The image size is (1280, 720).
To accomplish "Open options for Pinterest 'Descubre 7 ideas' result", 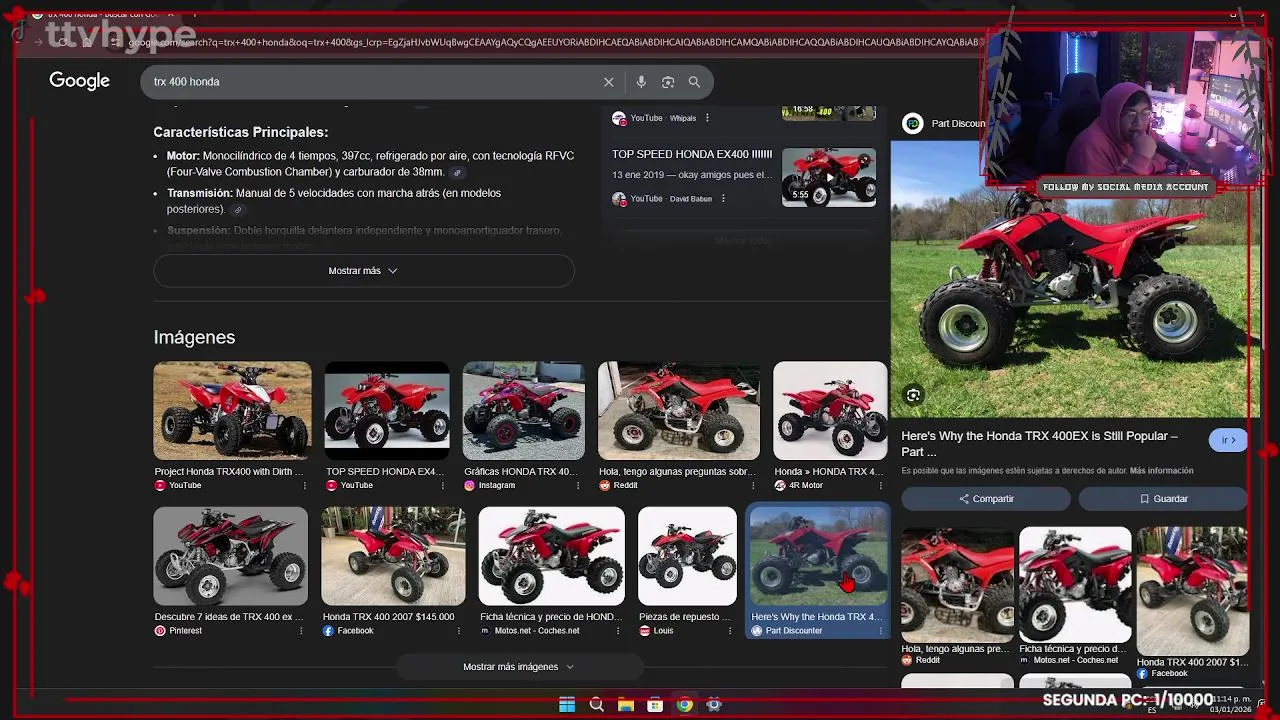I will [301, 631].
